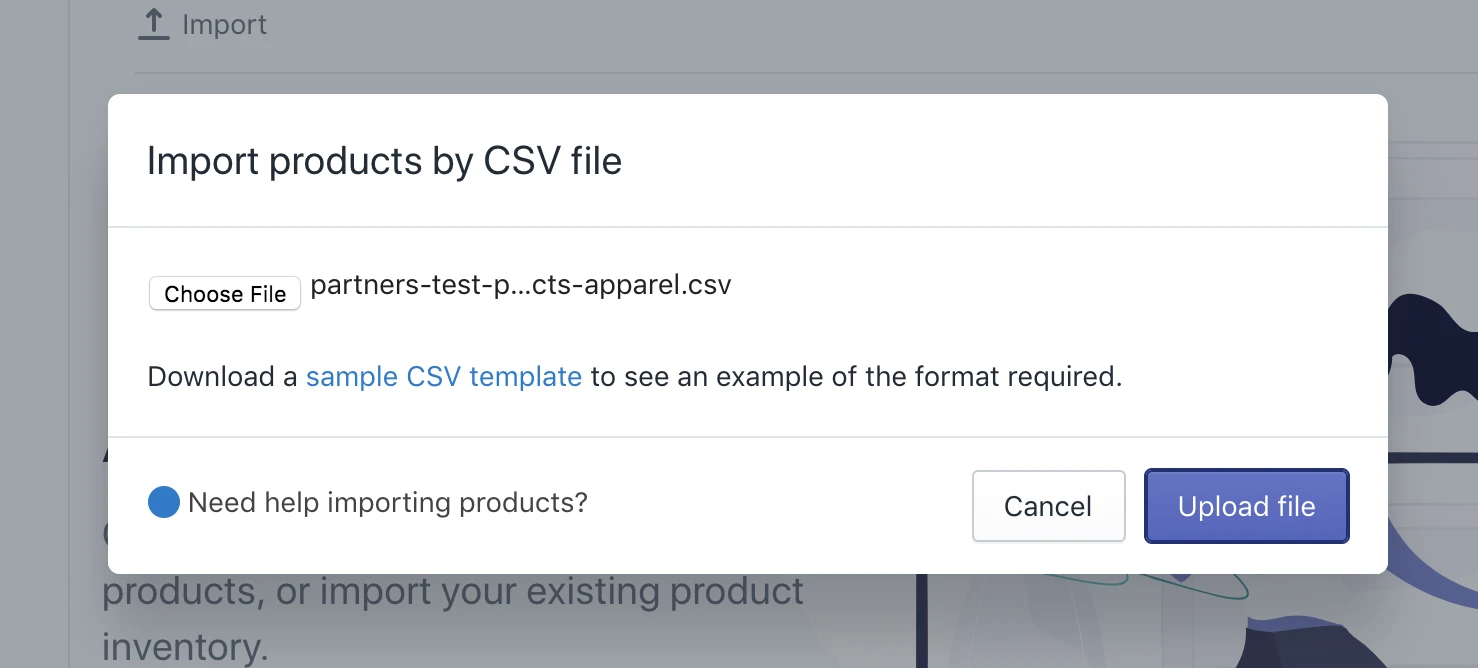Click the dimmed background outside the modal
The image size is (1478, 668).
tap(50, 400)
